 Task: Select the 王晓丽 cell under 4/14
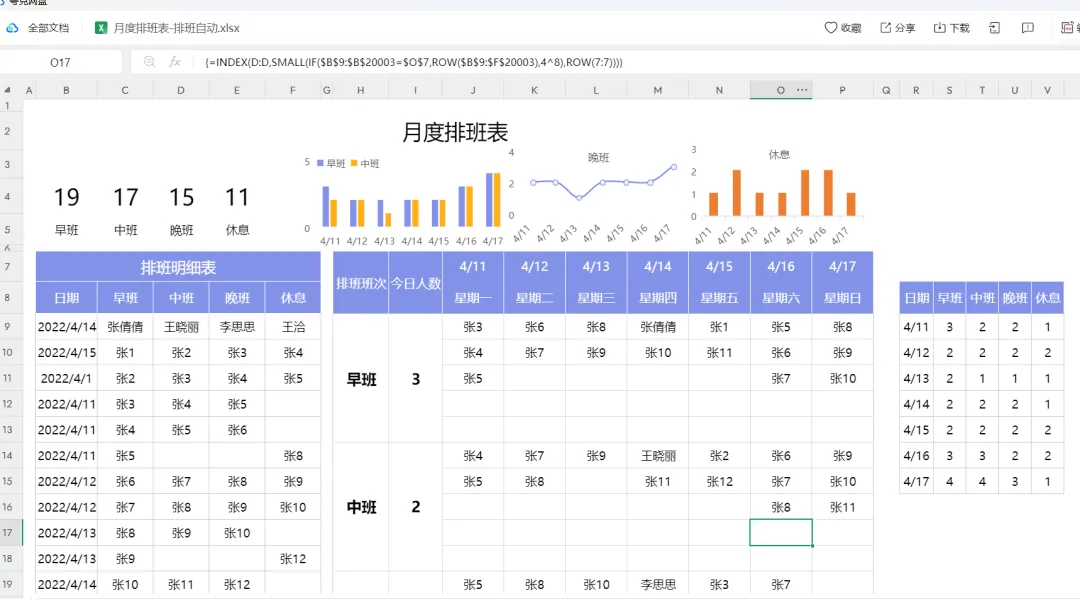[658, 456]
